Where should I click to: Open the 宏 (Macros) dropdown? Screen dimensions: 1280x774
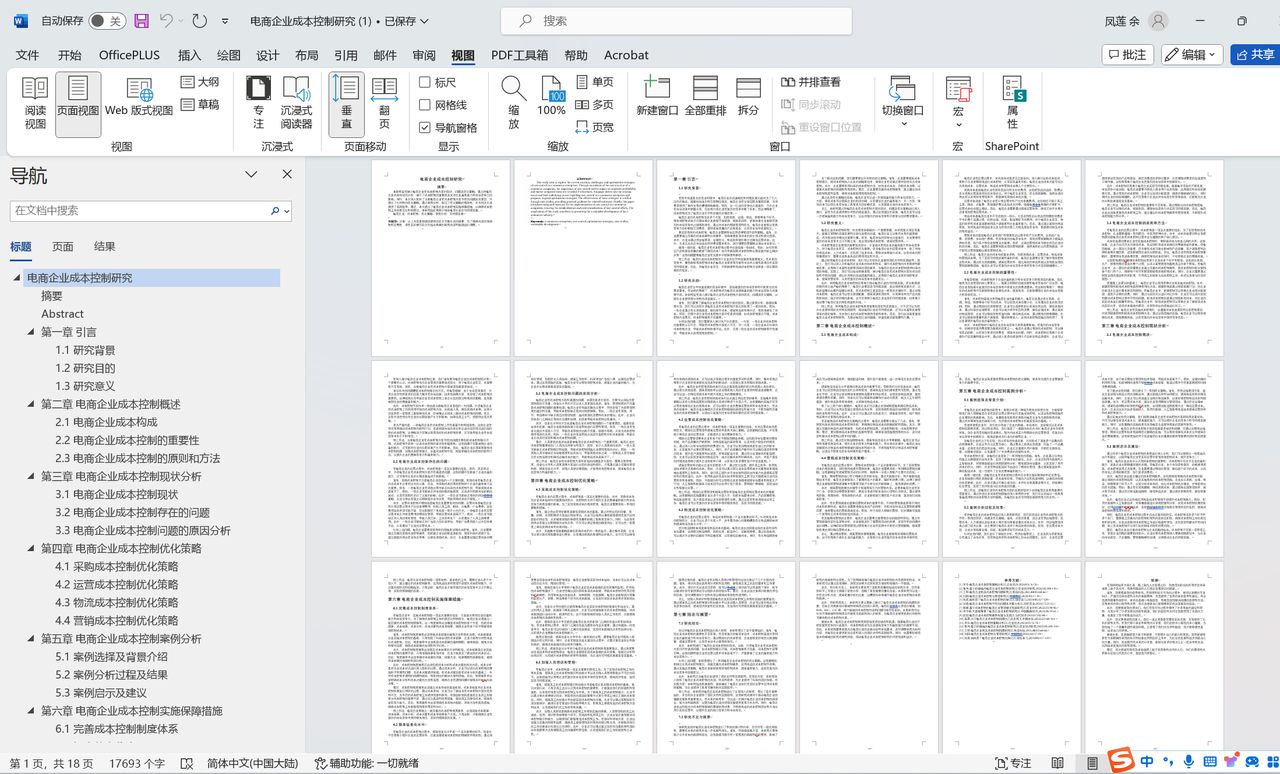[958, 103]
